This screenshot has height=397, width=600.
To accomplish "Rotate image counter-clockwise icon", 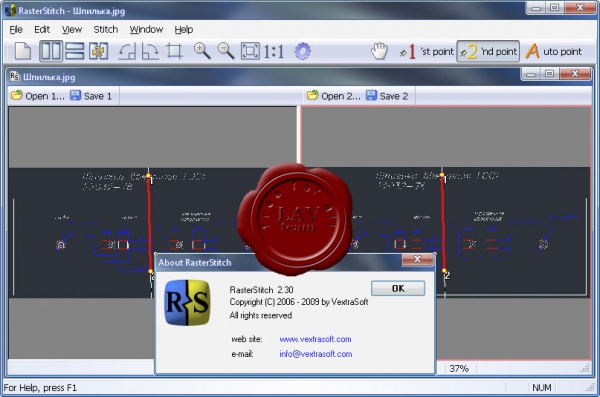I will click(127, 51).
